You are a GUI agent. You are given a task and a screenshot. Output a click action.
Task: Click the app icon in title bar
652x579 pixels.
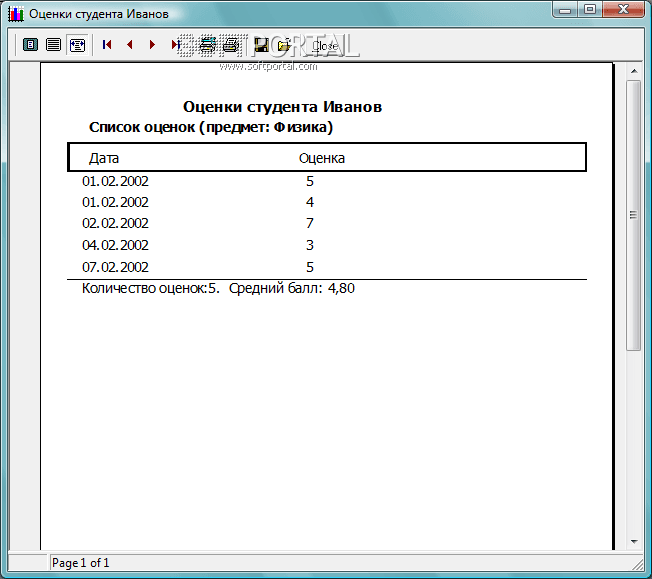(x=16, y=14)
